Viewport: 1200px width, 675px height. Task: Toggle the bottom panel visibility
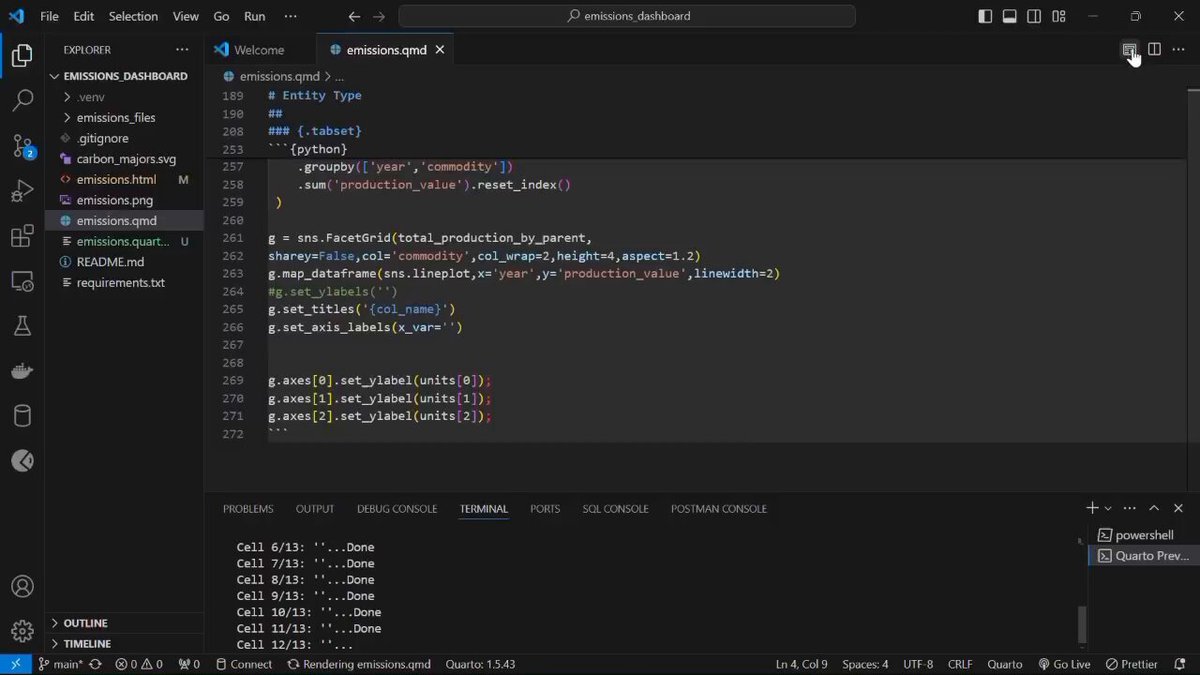pos(1010,16)
